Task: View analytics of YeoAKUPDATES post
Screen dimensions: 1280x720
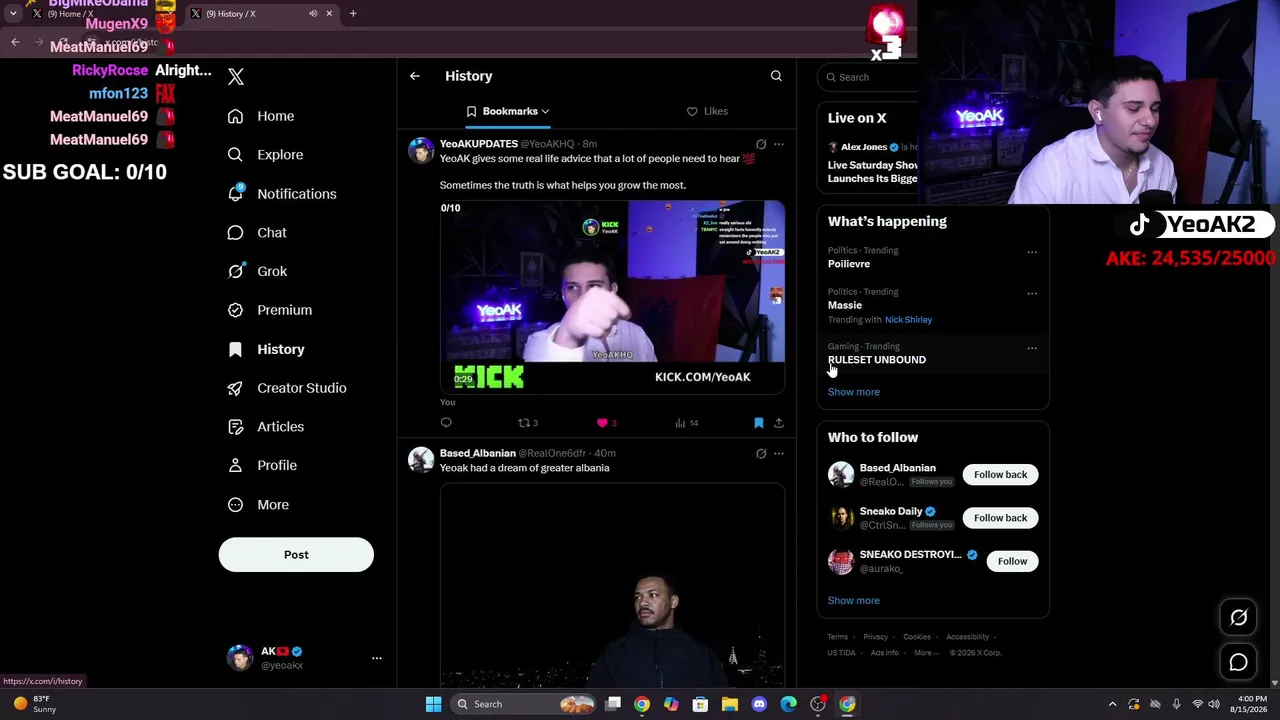Action: tap(686, 423)
